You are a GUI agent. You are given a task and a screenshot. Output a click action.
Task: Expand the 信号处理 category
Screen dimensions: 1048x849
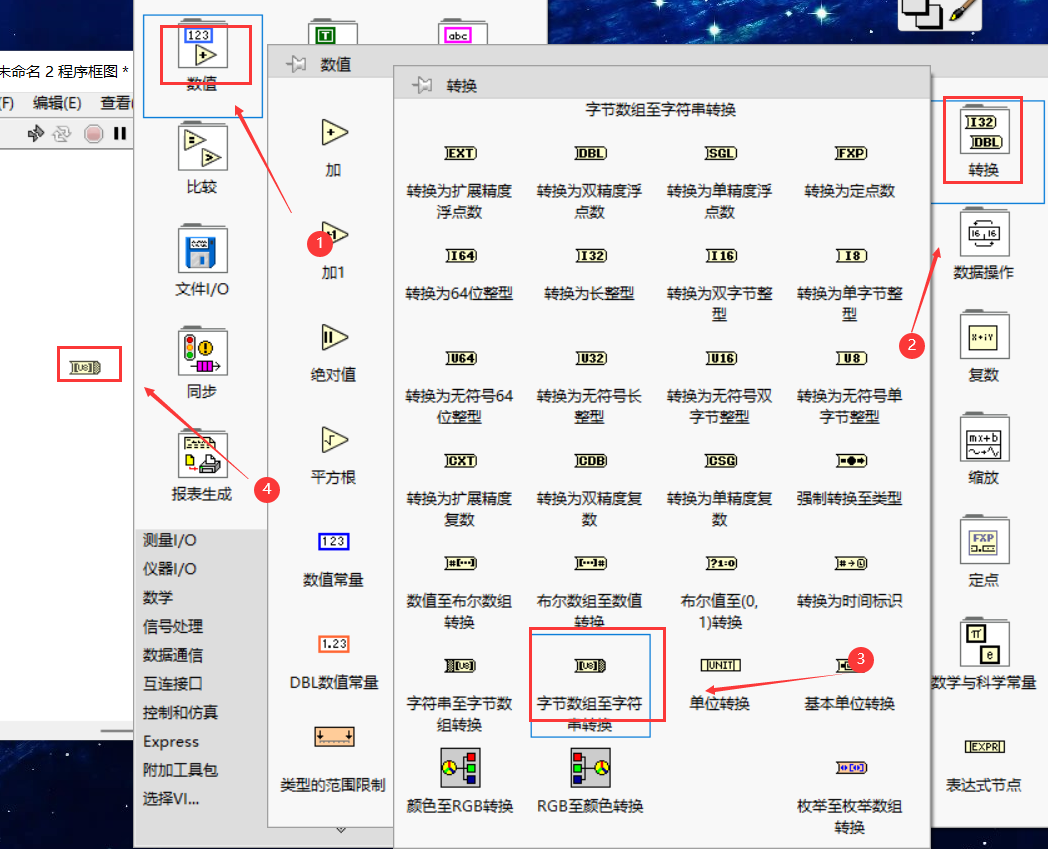172,626
